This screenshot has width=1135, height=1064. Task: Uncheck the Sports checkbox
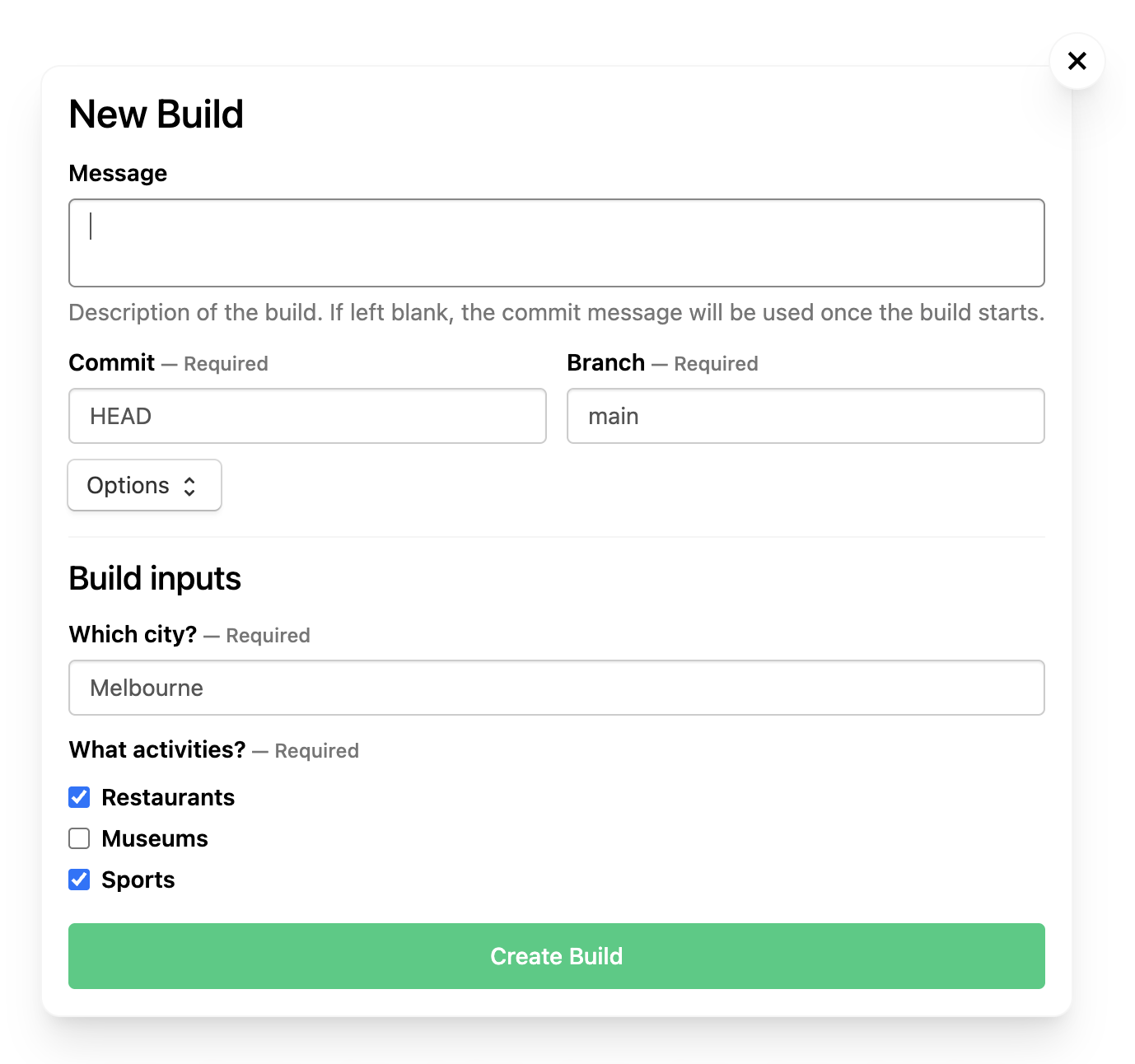80,880
